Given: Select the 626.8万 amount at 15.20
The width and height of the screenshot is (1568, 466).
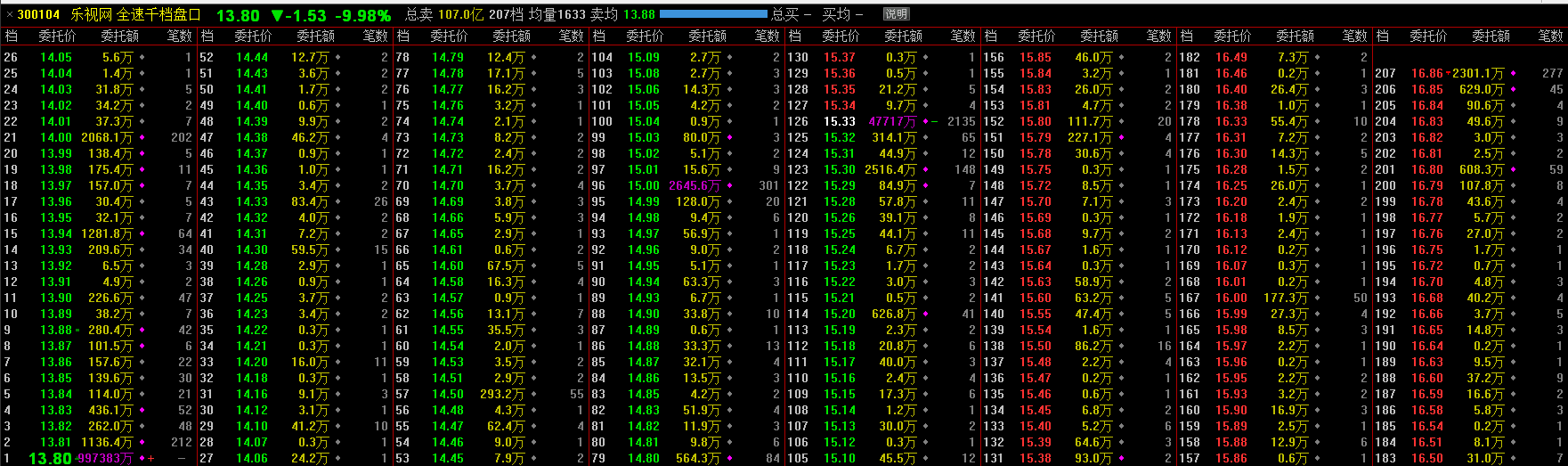Looking at the screenshot, I should tap(894, 314).
